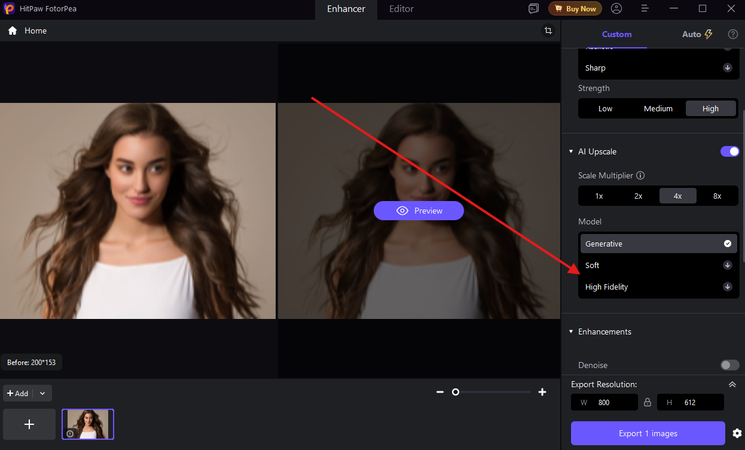This screenshot has width=745, height=450.
Task: Go to Home link
Action: pyautogui.click(x=36, y=31)
